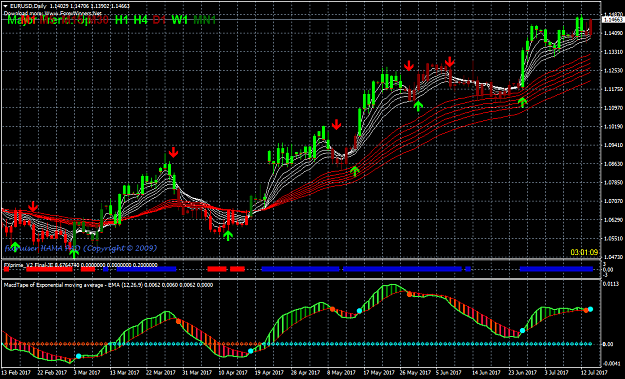
Task: Click the 1.13310 price level on the price scale
Action: tap(613, 52)
